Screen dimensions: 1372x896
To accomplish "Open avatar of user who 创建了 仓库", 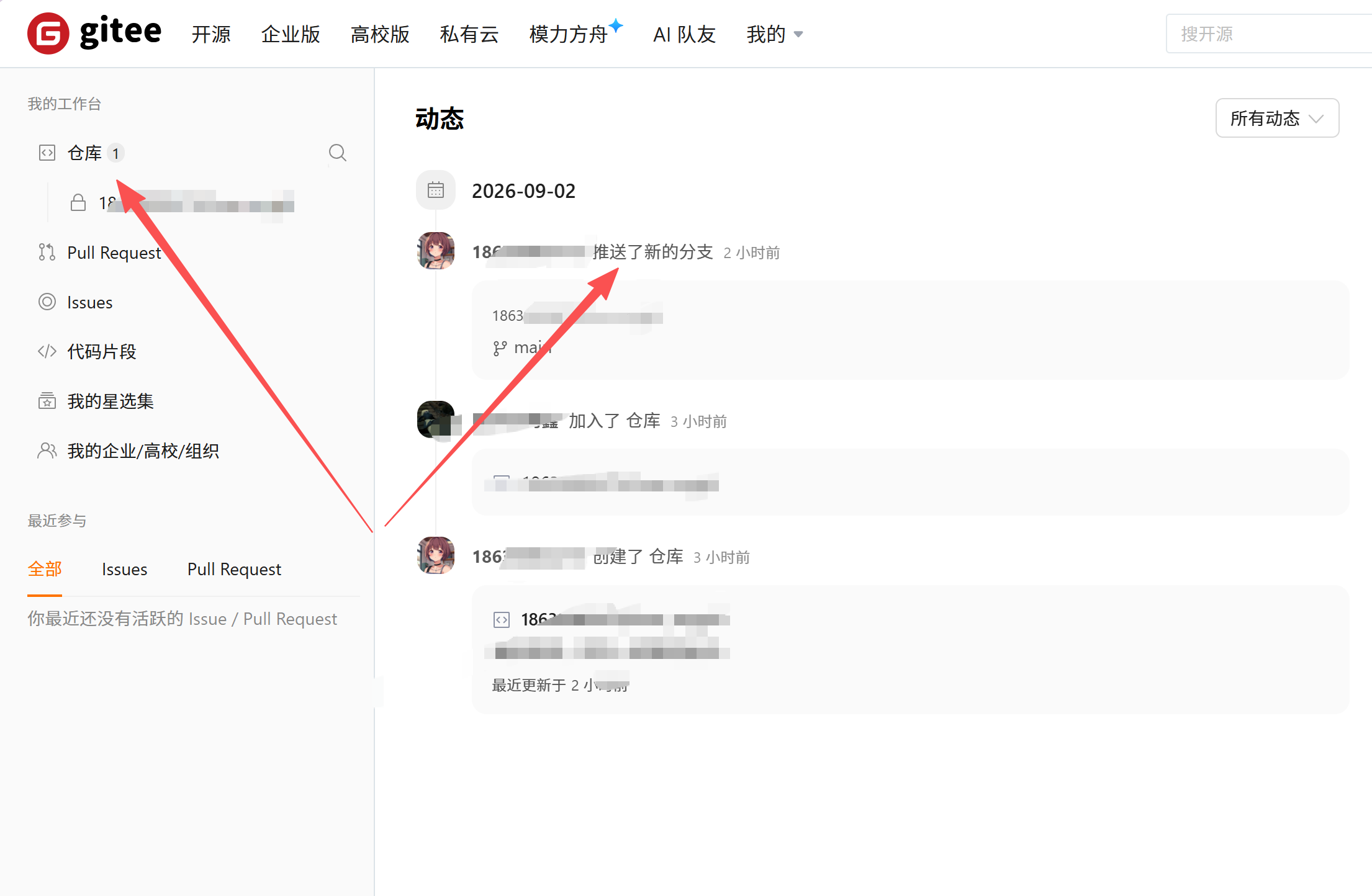I will click(436, 555).
